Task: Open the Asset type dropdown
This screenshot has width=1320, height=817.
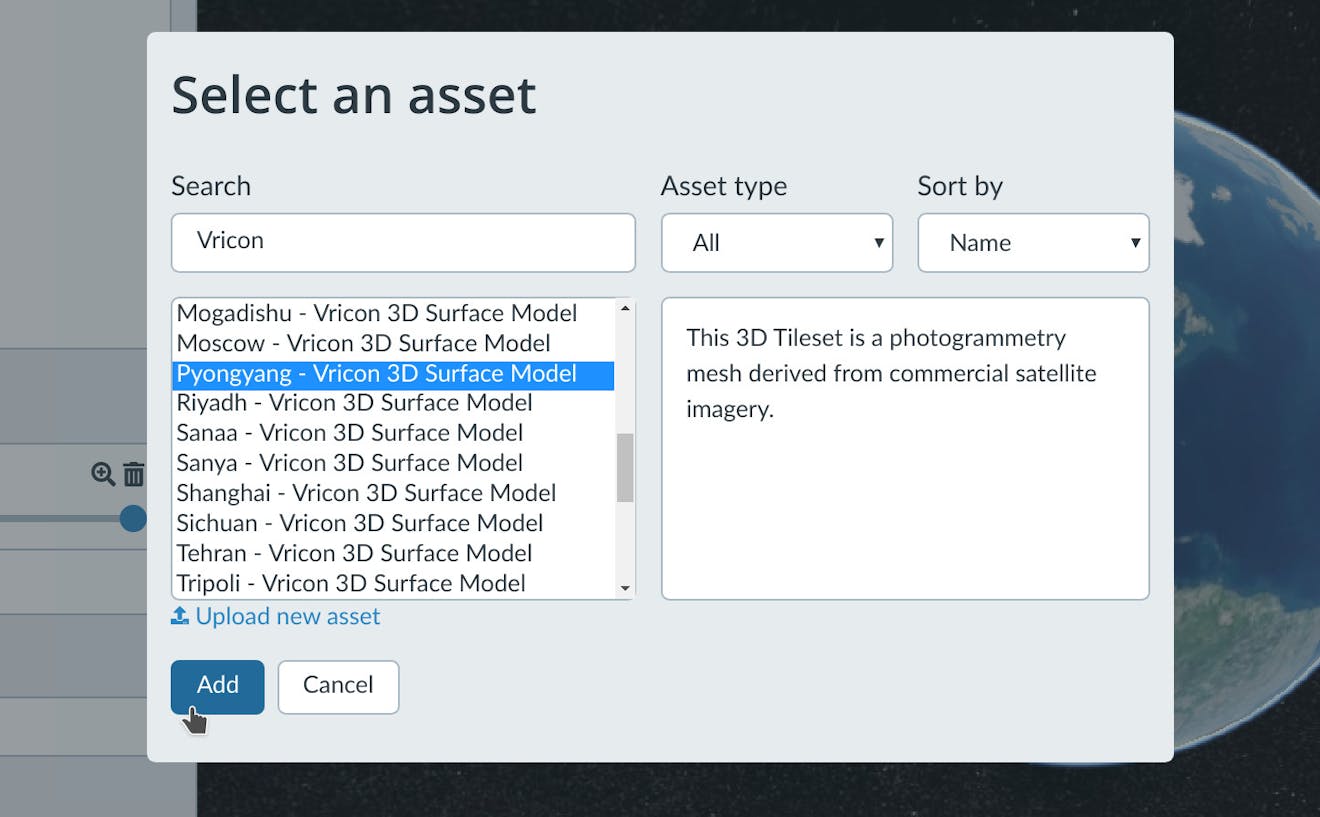Action: pyautogui.click(x=776, y=243)
